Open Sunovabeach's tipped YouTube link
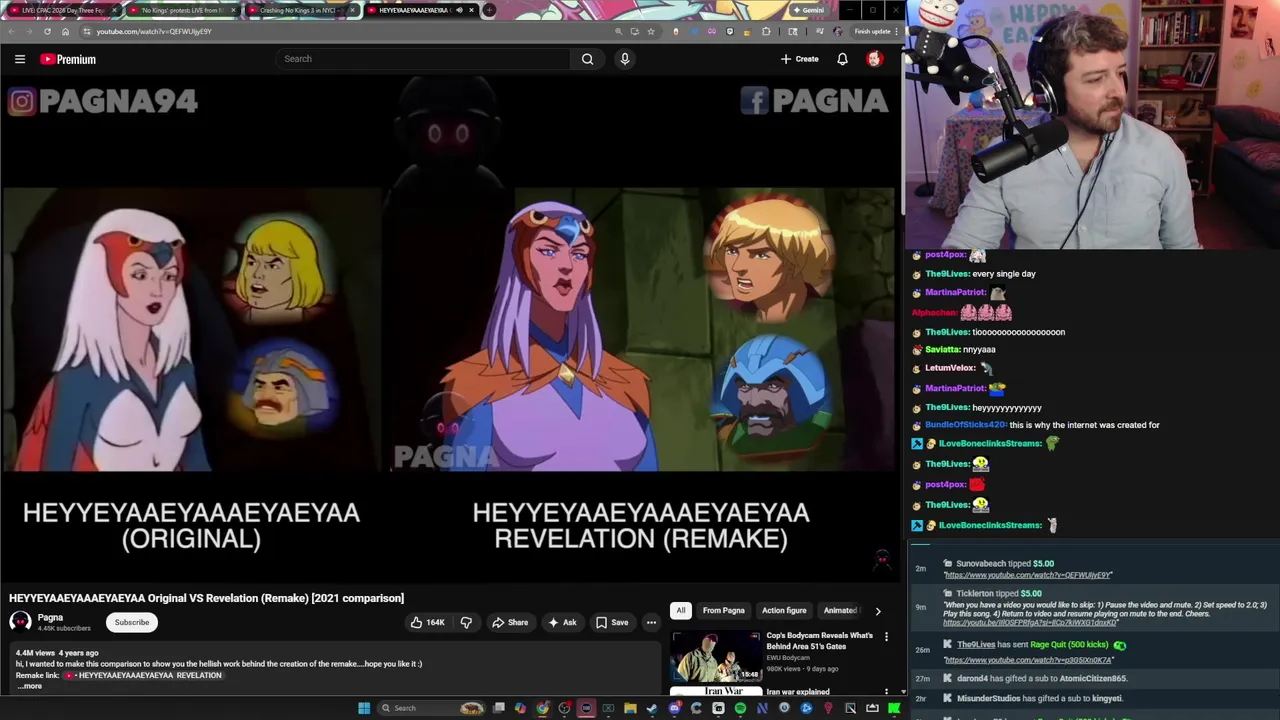This screenshot has width=1280, height=720. coord(1028,575)
